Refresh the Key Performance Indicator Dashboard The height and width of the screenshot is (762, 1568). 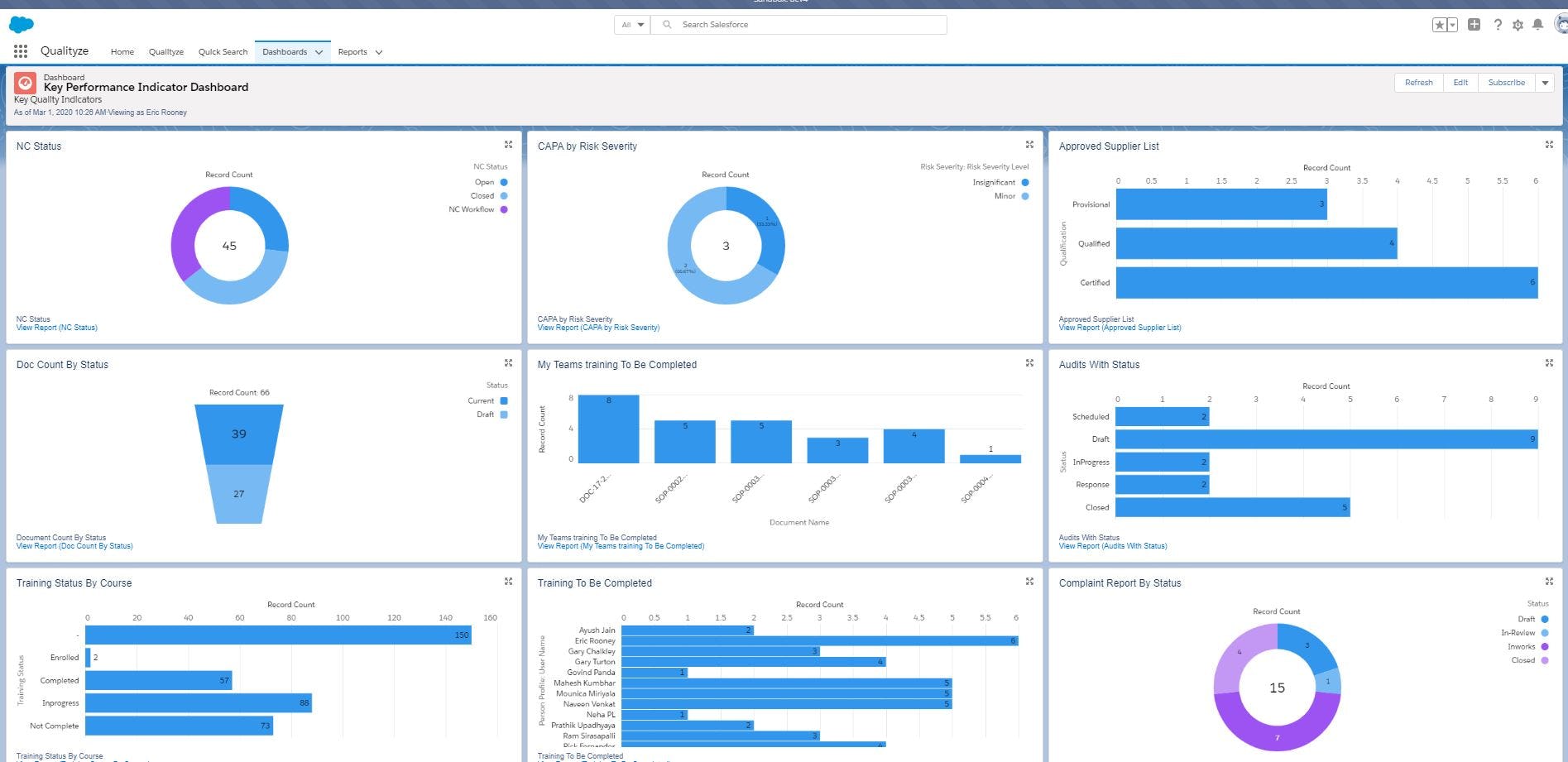click(1418, 82)
